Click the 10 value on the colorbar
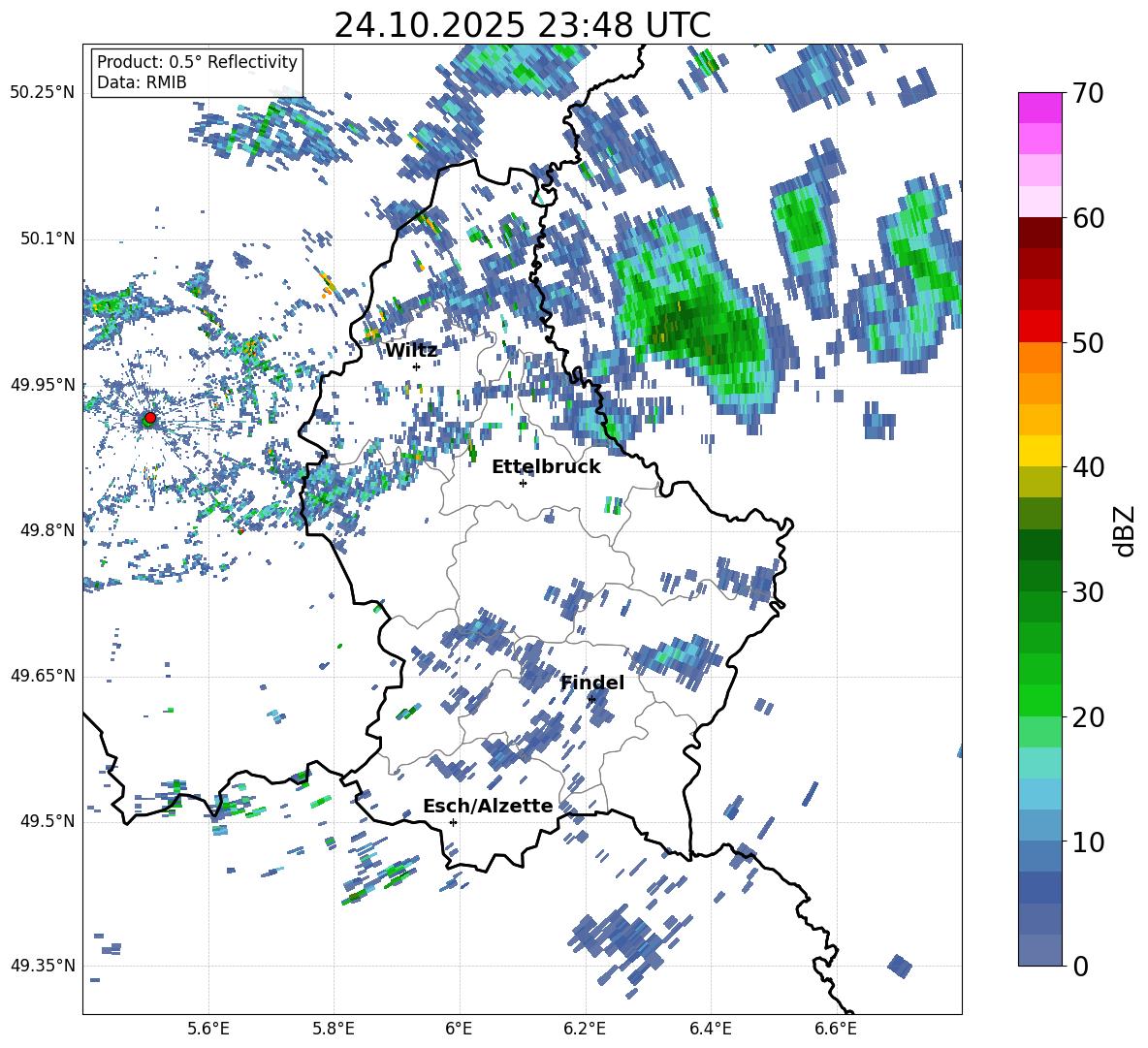This screenshot has width=1148, height=1048. [x=1088, y=842]
